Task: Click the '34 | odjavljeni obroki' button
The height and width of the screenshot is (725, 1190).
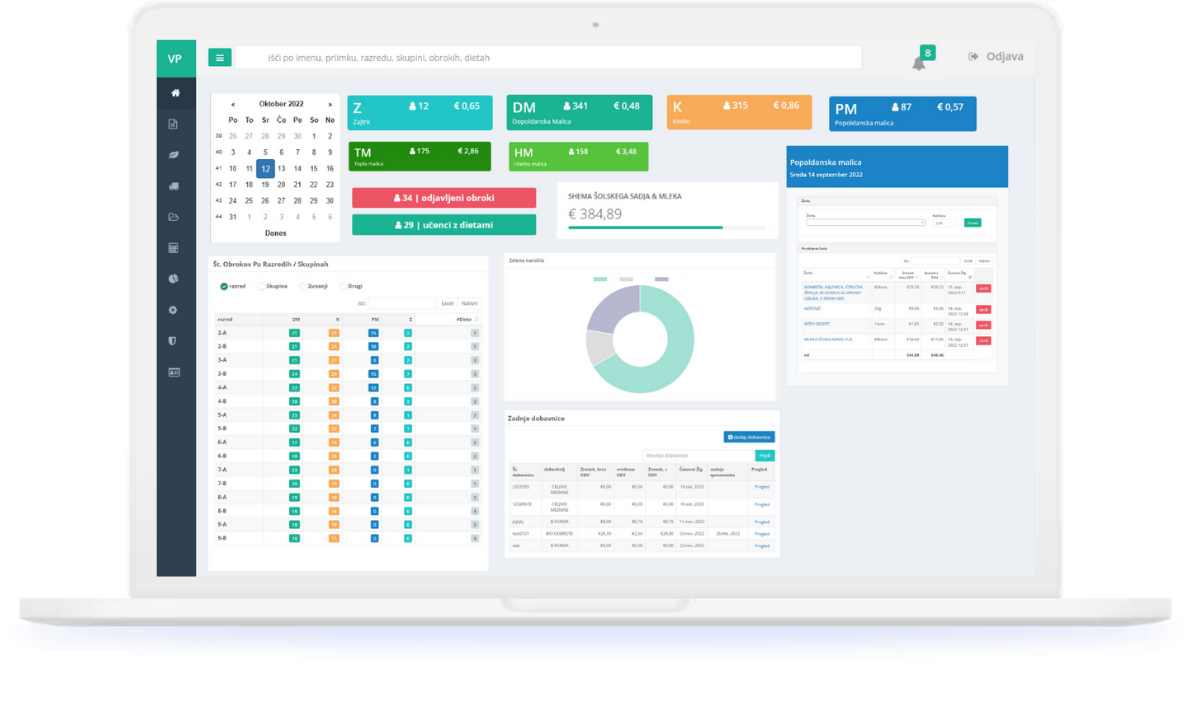Action: [444, 197]
